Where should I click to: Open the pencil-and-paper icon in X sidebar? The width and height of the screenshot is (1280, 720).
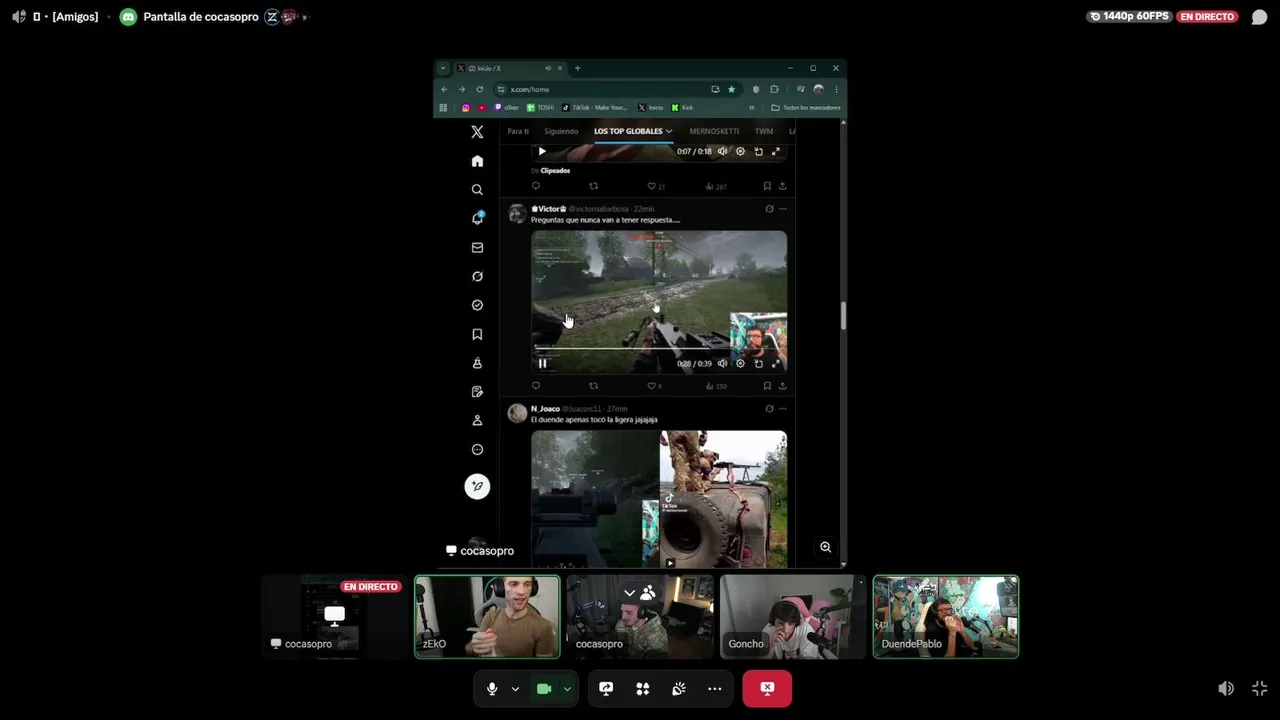[477, 392]
